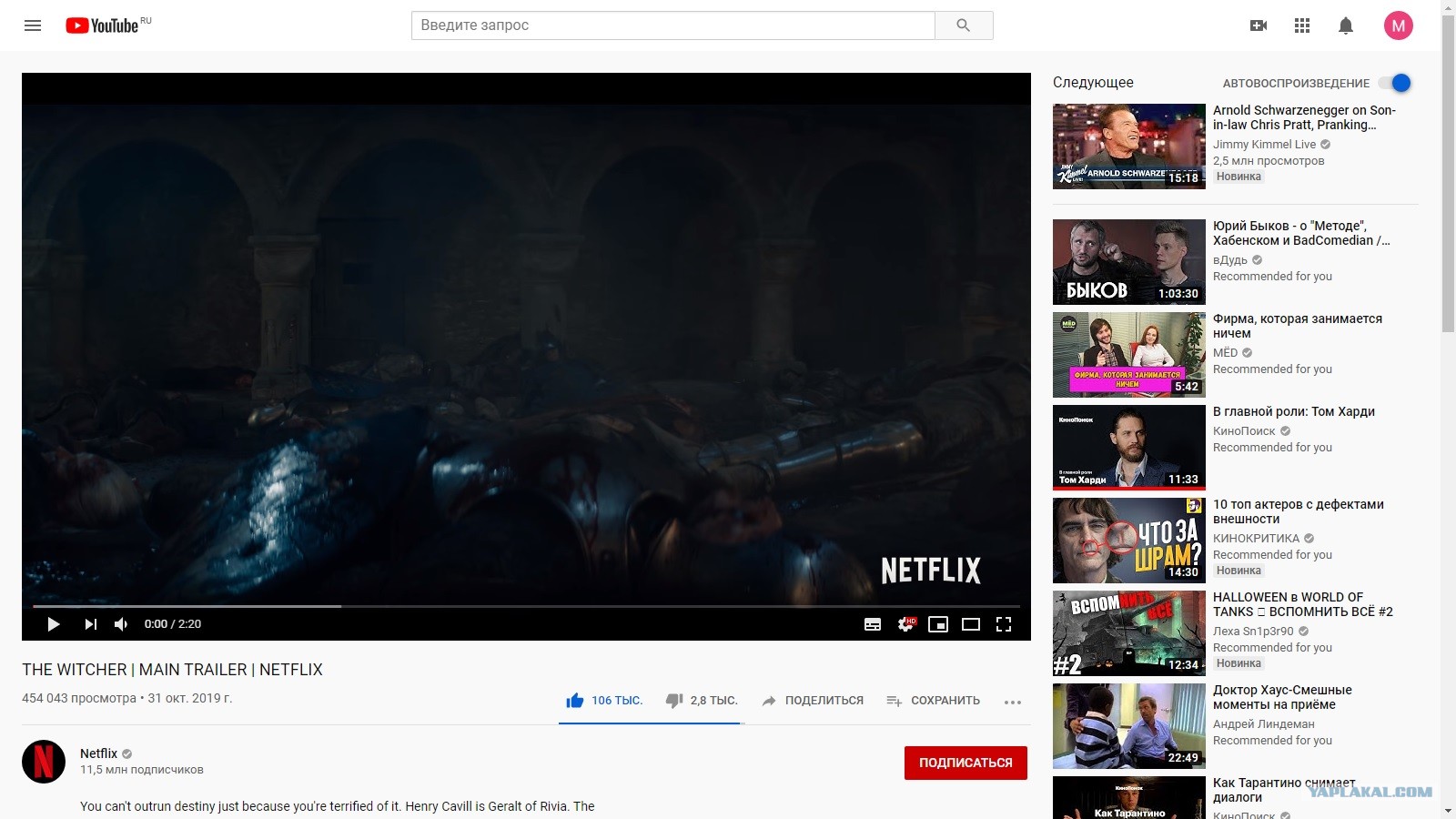
Task: Open the create video camera icon
Action: (1259, 25)
